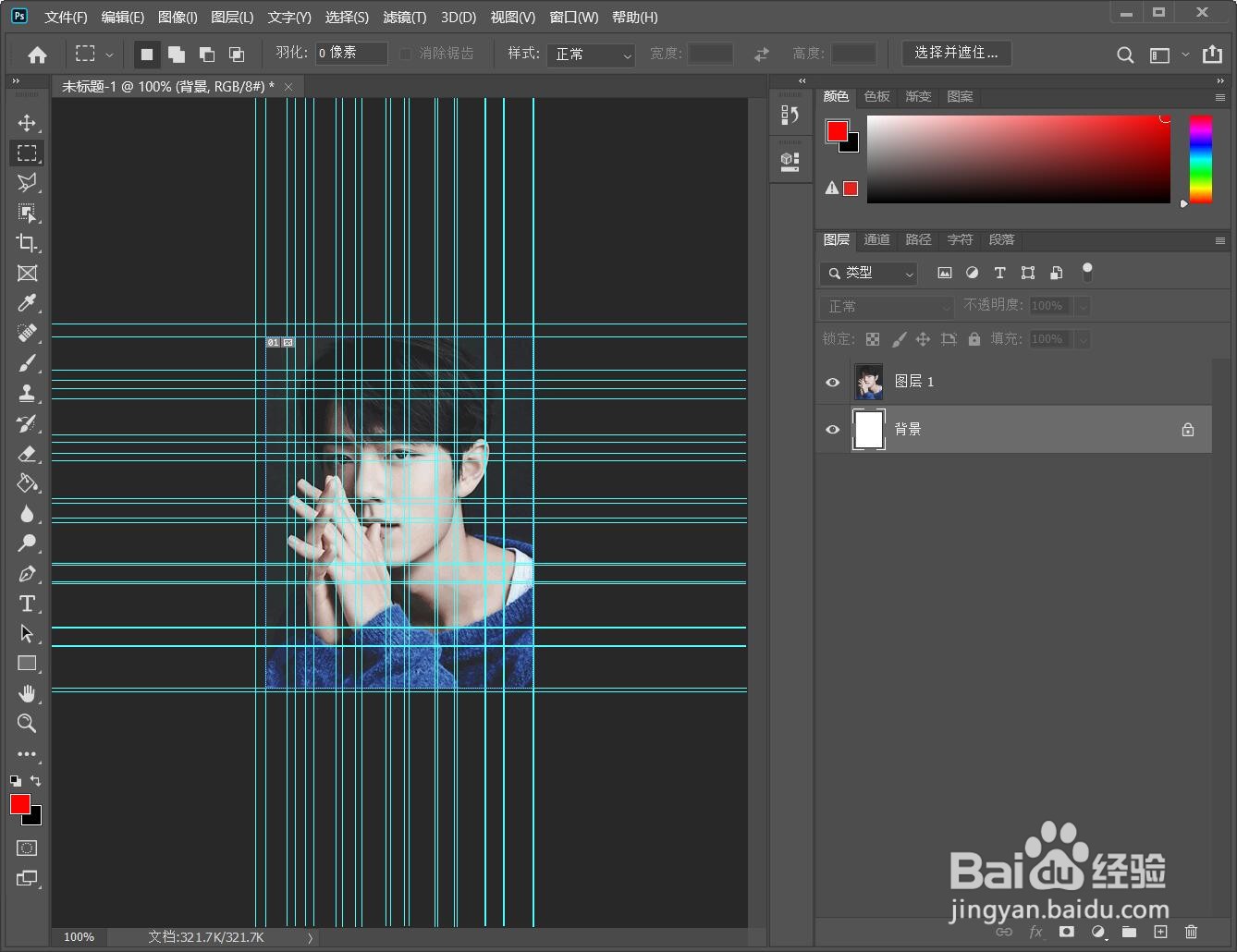The height and width of the screenshot is (952, 1237).
Task: Select the Clone Stamp tool
Action: (27, 393)
